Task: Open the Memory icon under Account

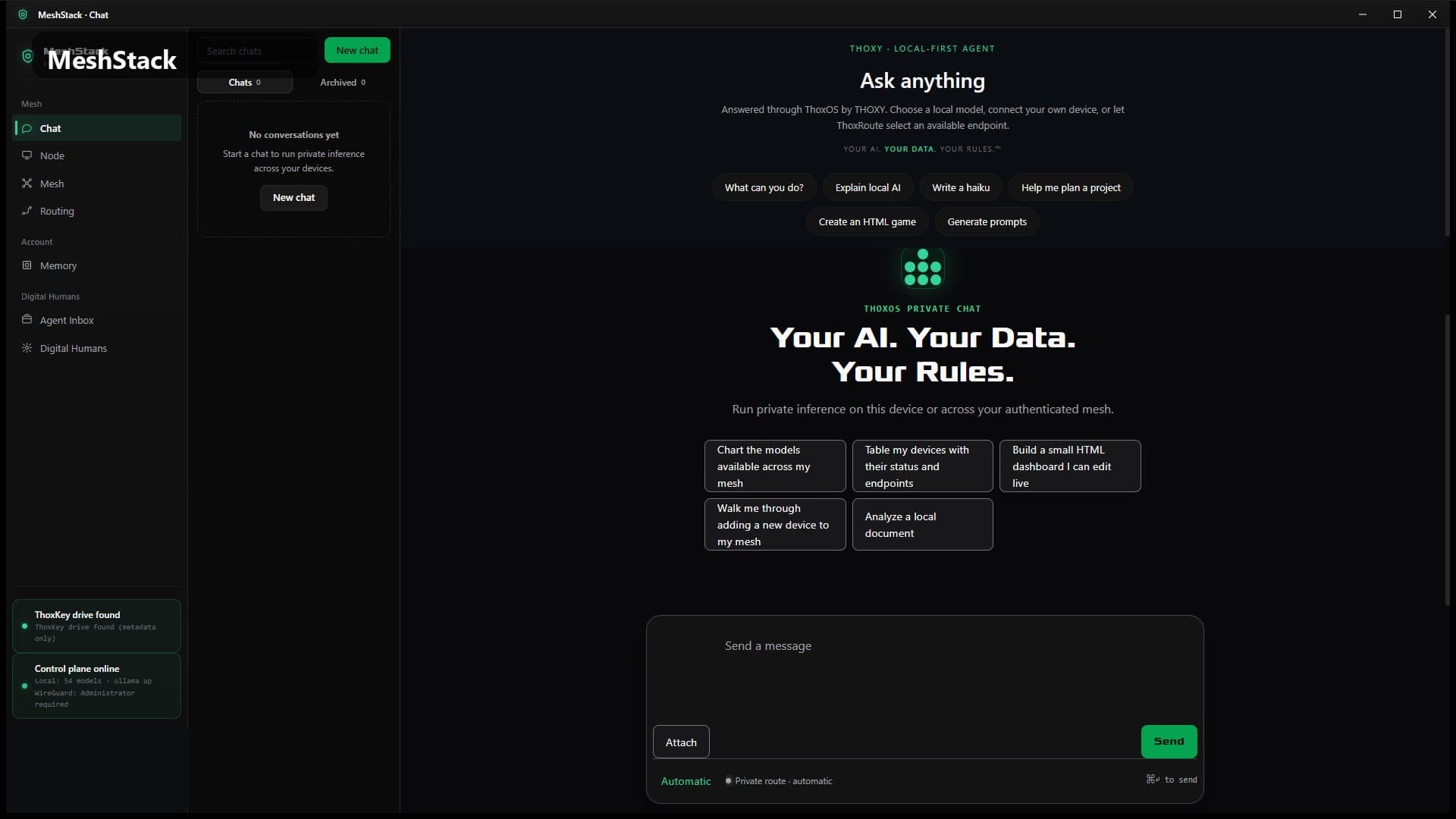Action: (x=27, y=265)
